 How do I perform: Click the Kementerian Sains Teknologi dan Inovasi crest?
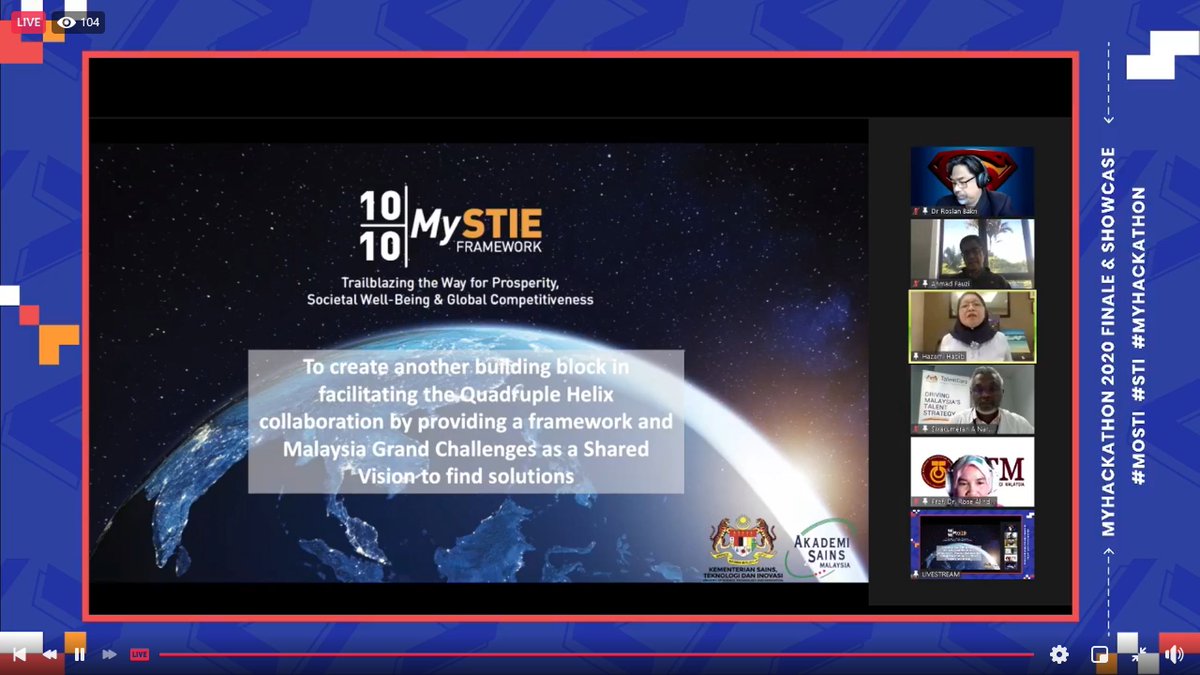[x=741, y=549]
